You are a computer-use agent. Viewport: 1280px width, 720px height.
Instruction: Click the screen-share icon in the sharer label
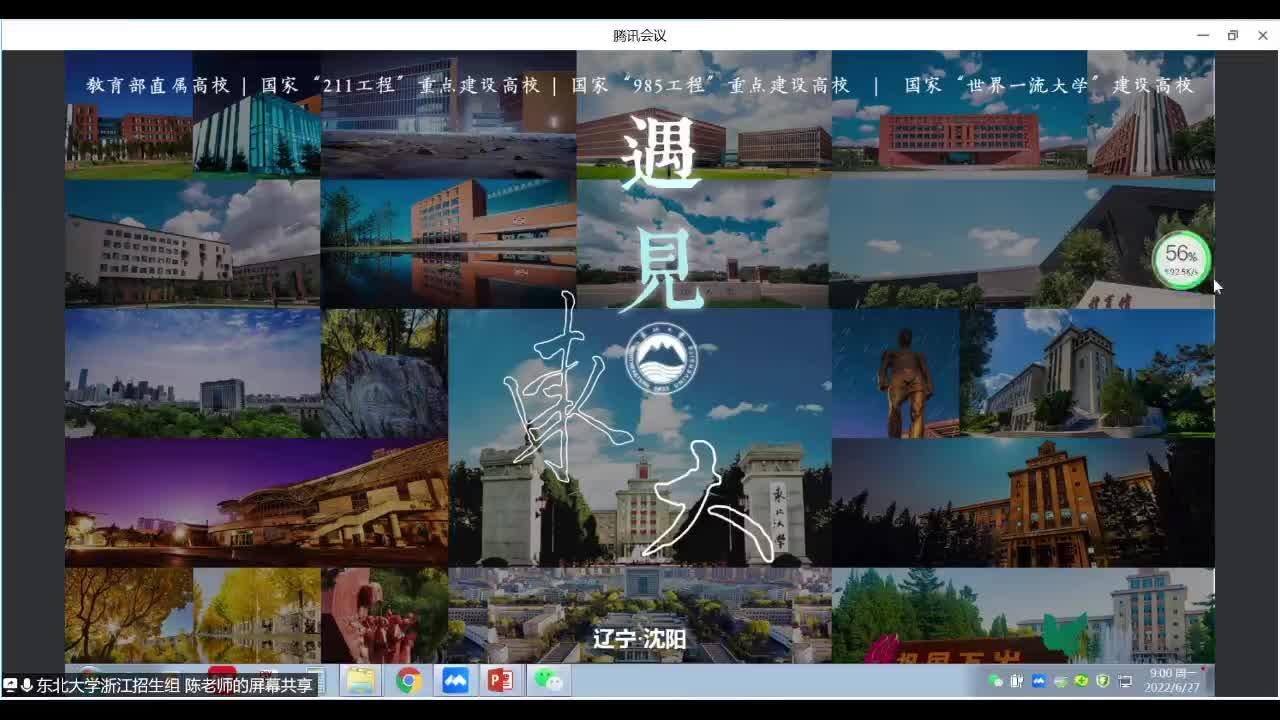10,685
